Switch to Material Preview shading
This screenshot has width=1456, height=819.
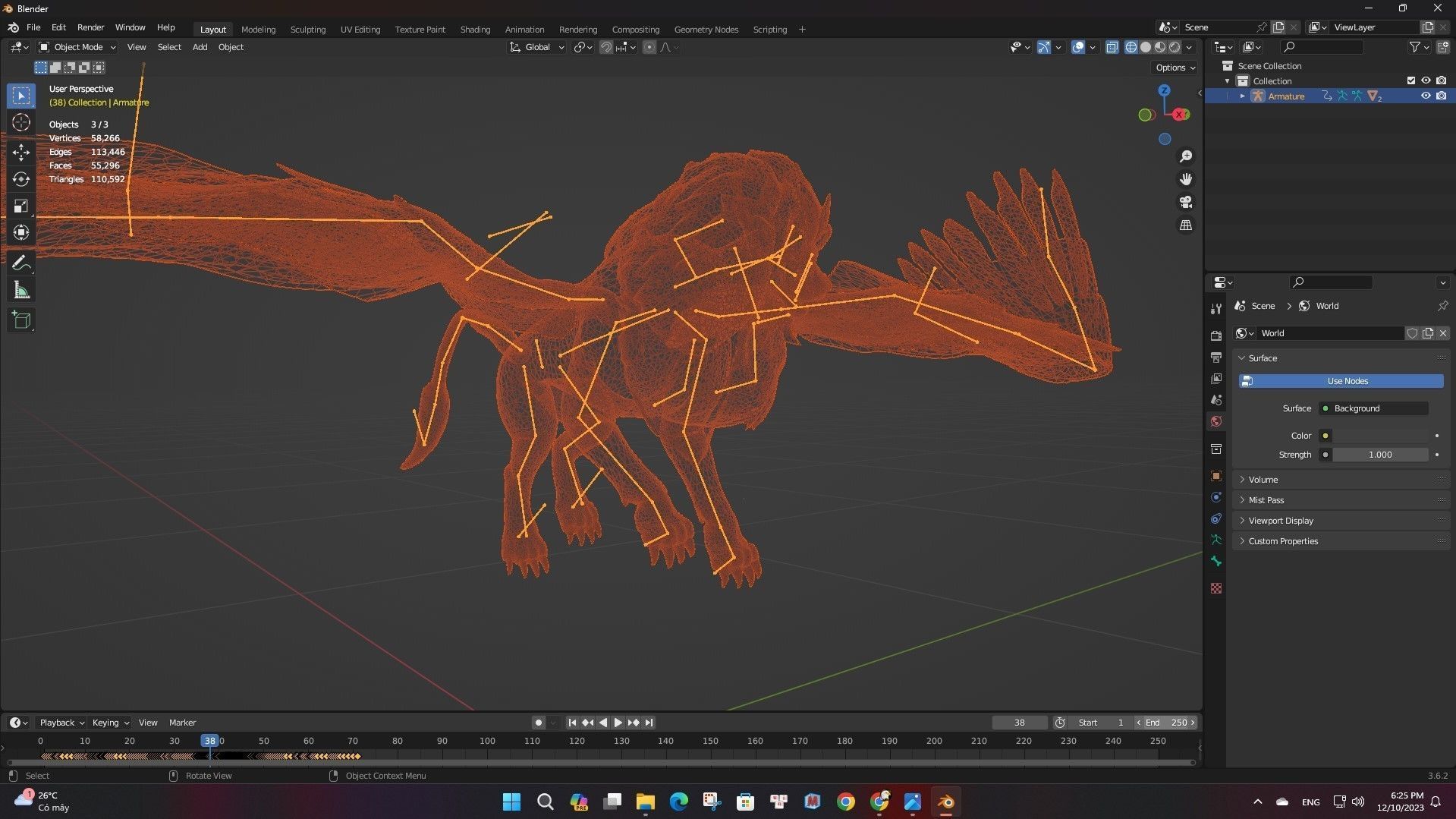1160,47
